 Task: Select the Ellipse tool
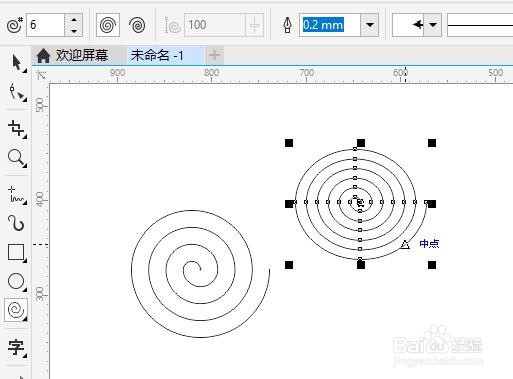[16, 281]
